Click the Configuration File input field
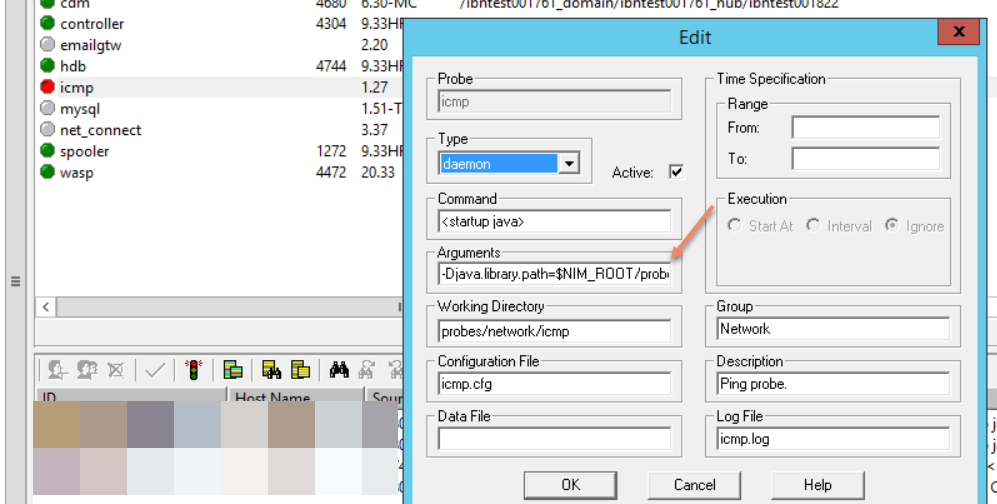The height and width of the screenshot is (504, 997). click(x=554, y=384)
